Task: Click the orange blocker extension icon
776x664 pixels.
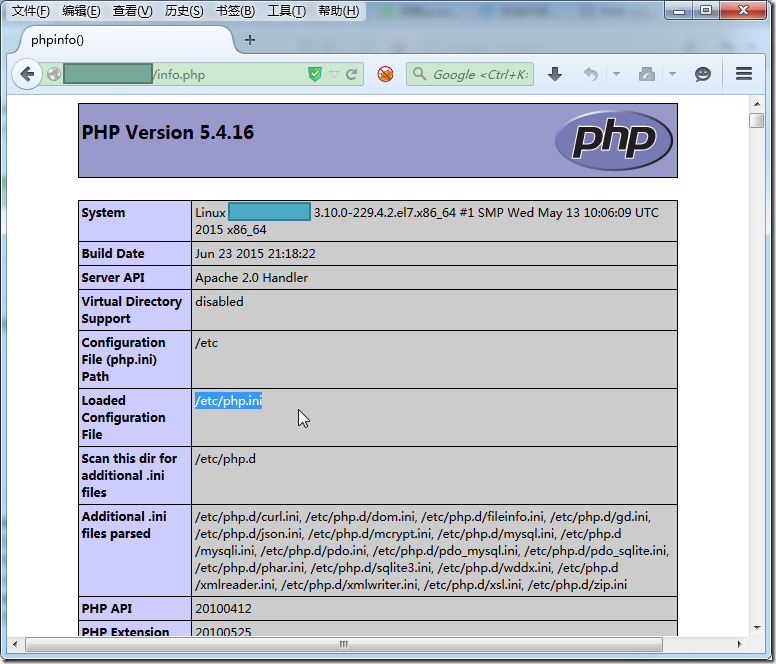Action: (x=385, y=74)
